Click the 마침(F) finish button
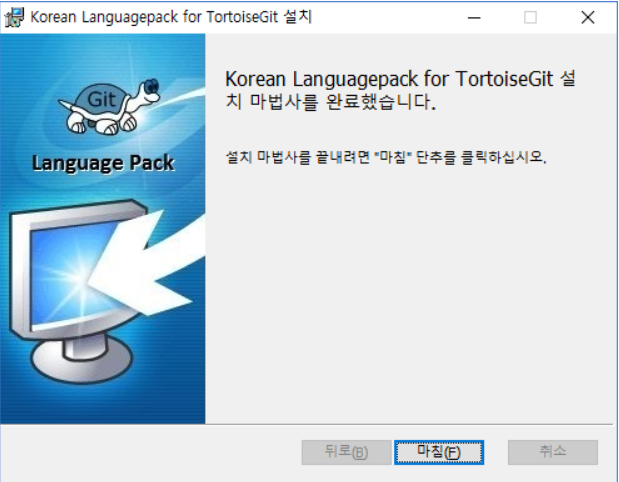The image size is (619, 482). coord(439,452)
